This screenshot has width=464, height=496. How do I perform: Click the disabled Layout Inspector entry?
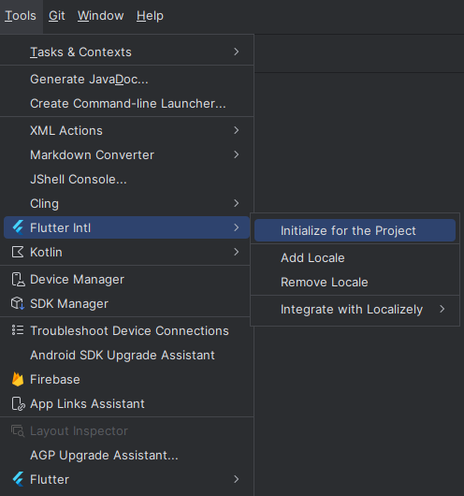coord(127,431)
